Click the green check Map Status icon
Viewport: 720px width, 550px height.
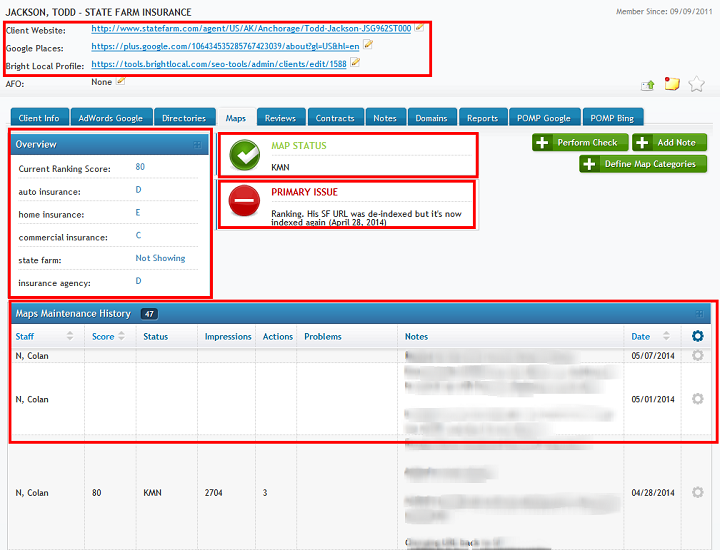tap(244, 155)
